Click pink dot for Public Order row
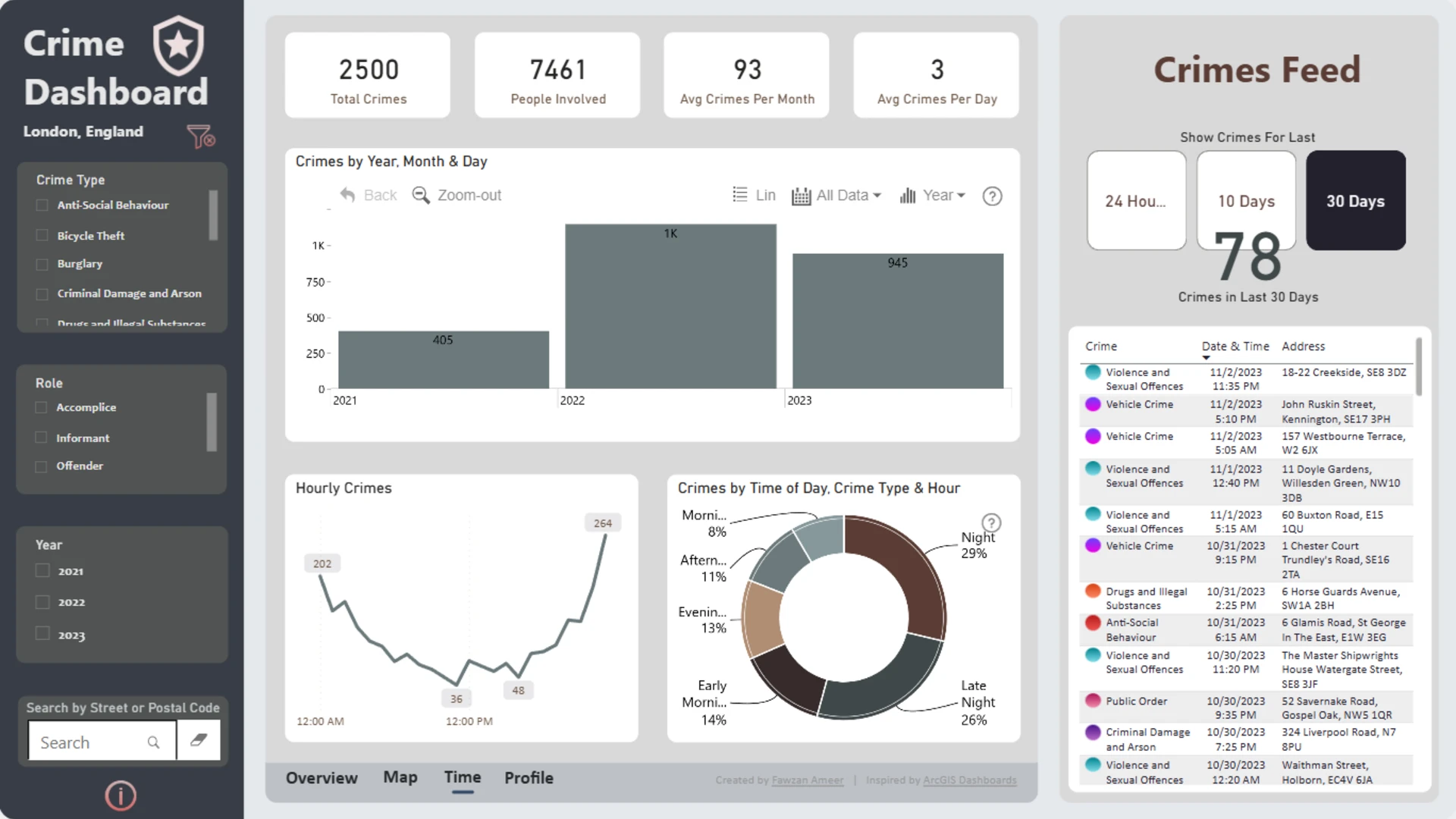Image resolution: width=1456 pixels, height=819 pixels. pos(1093,701)
